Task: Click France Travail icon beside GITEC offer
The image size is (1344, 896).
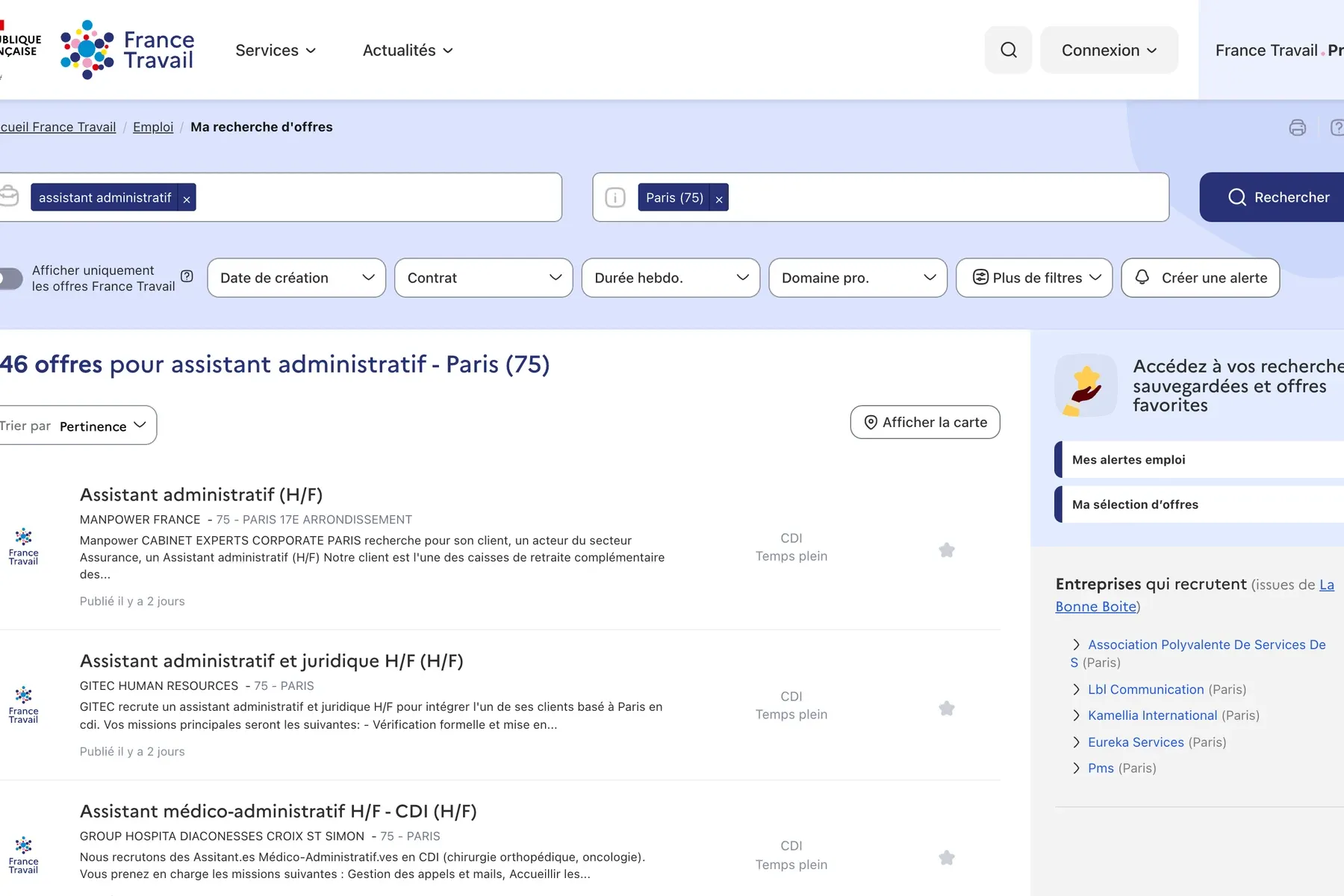Action: pyautogui.click(x=23, y=705)
